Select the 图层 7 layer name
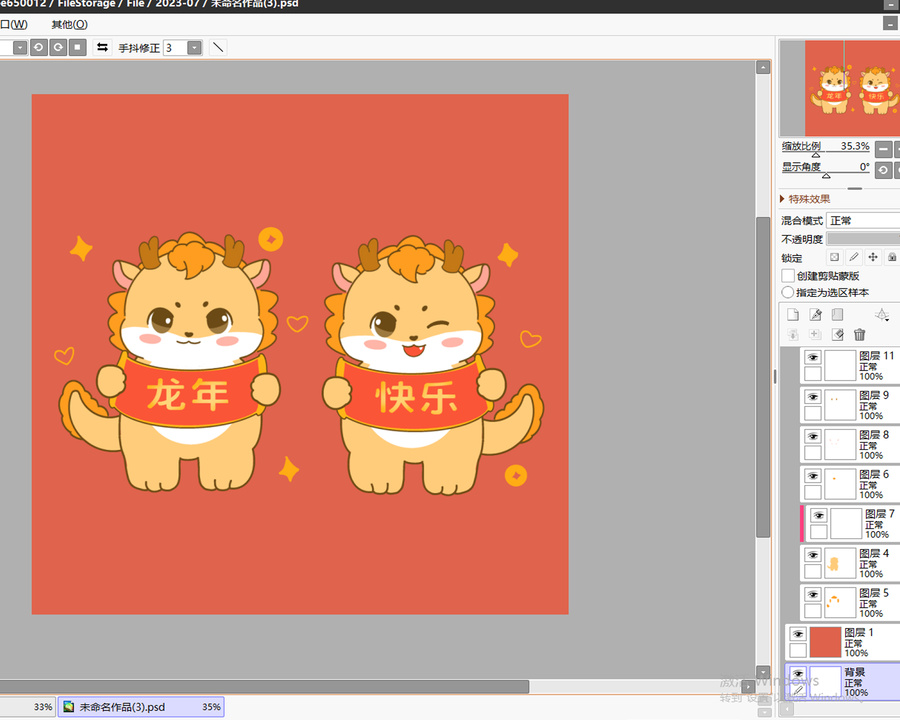Screen dimensions: 900x720 (x=879, y=514)
